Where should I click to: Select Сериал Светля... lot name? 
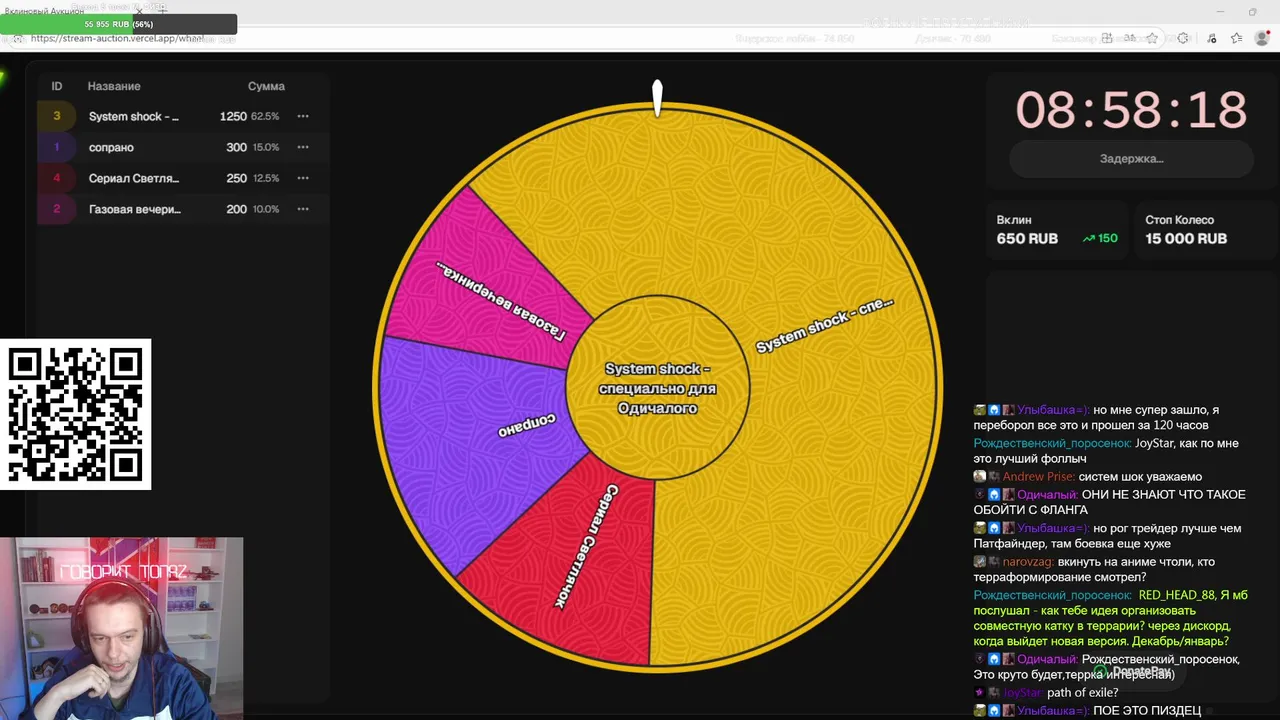[134, 178]
